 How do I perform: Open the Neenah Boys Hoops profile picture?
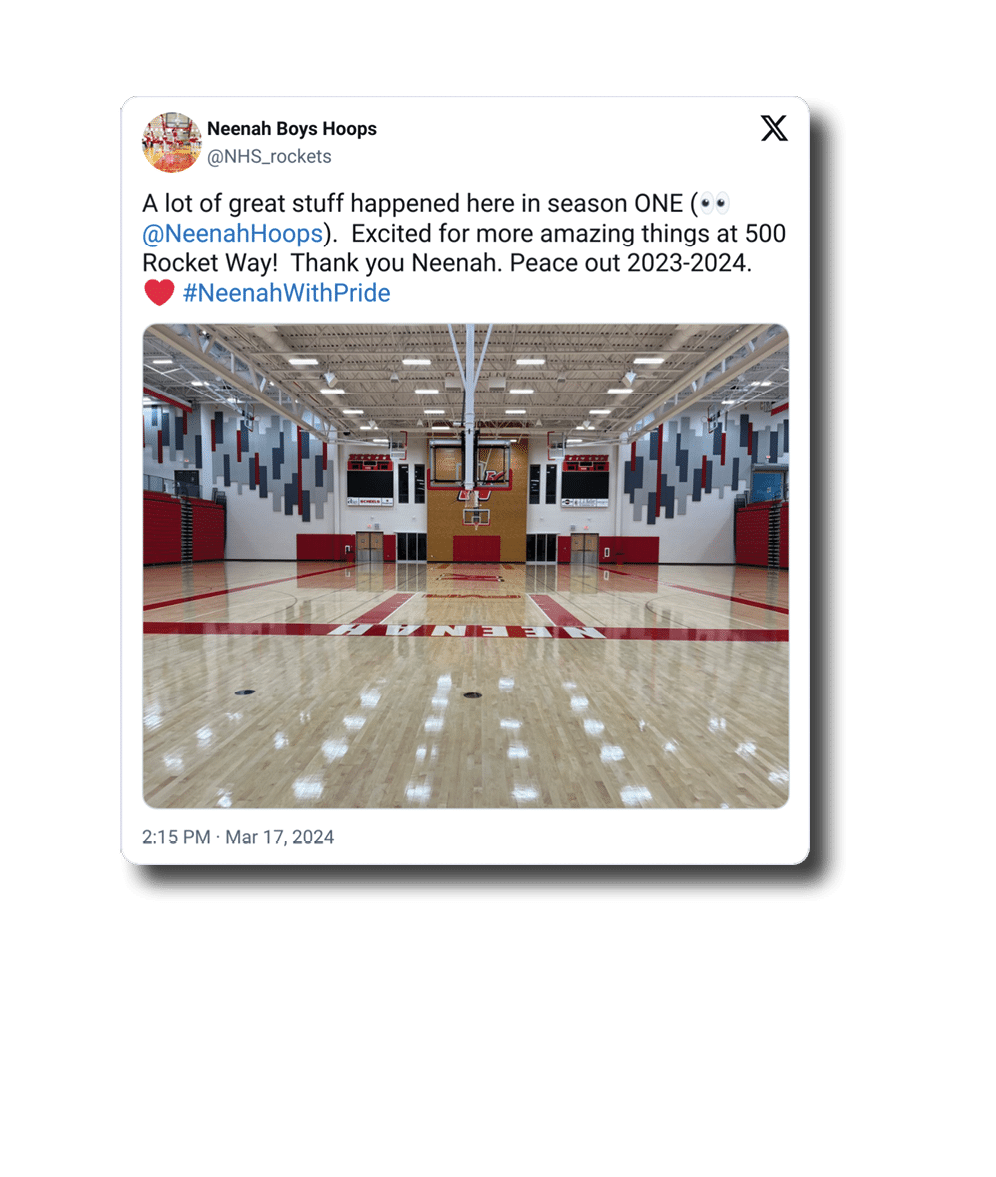coord(172,142)
